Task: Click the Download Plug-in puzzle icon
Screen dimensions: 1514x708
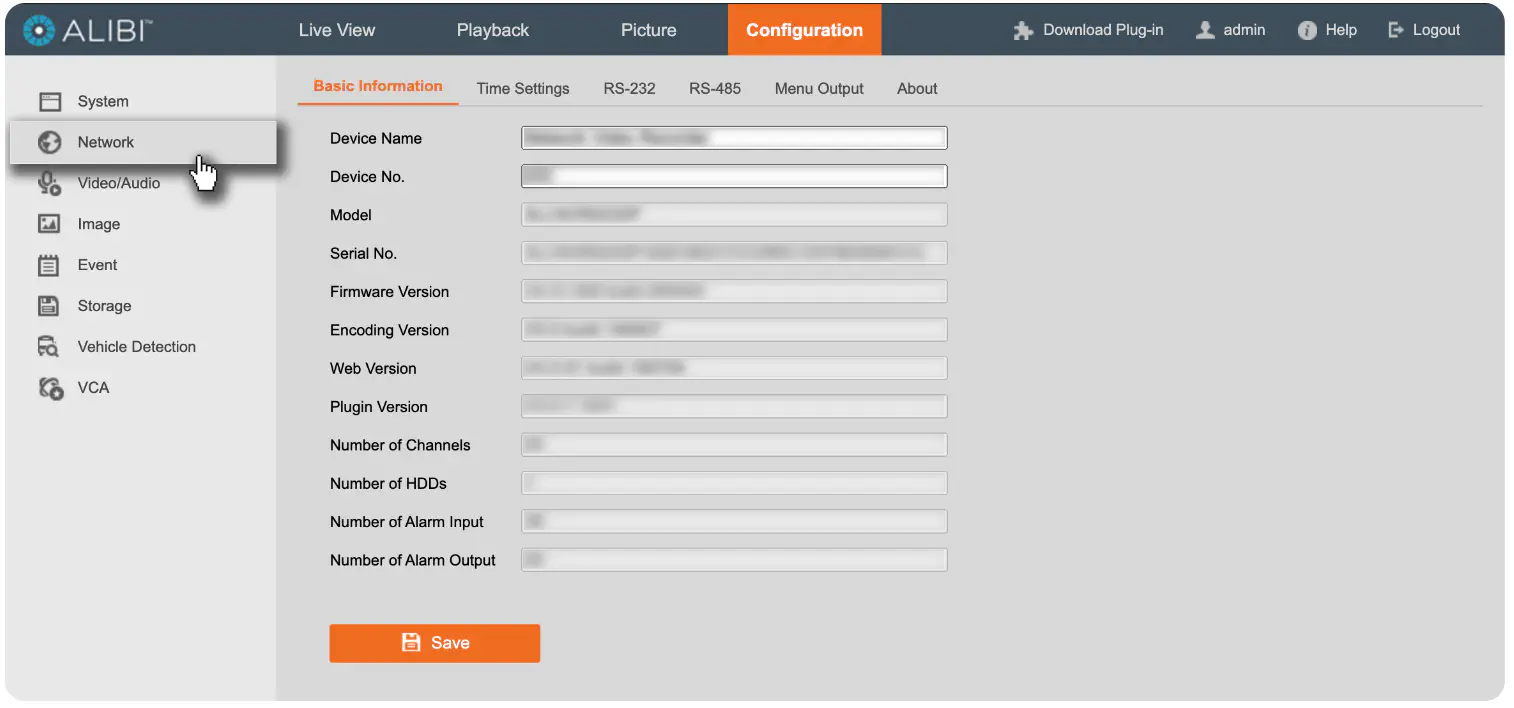Action: (x=1023, y=30)
